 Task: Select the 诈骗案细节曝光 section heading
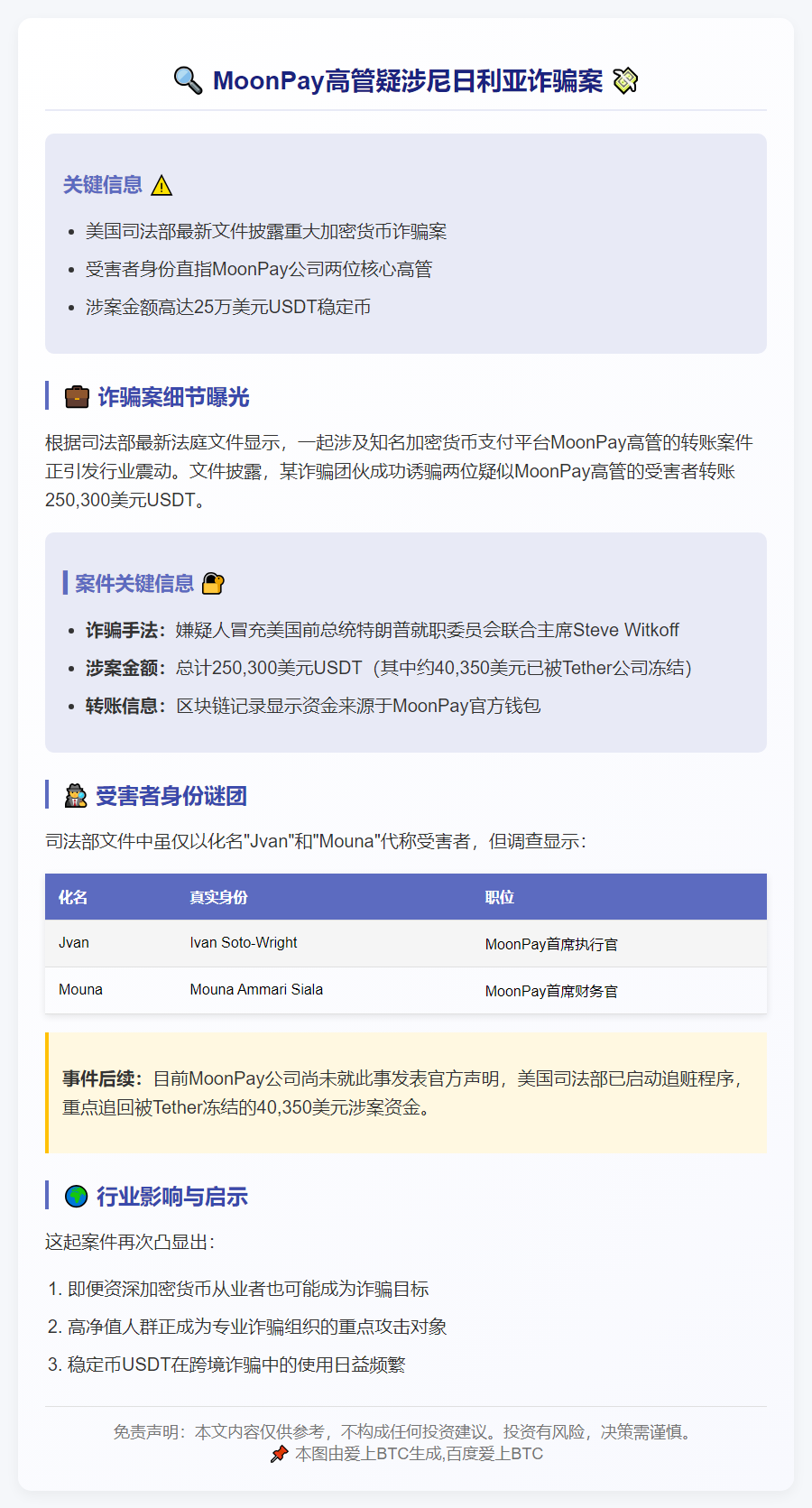pyautogui.click(x=173, y=397)
